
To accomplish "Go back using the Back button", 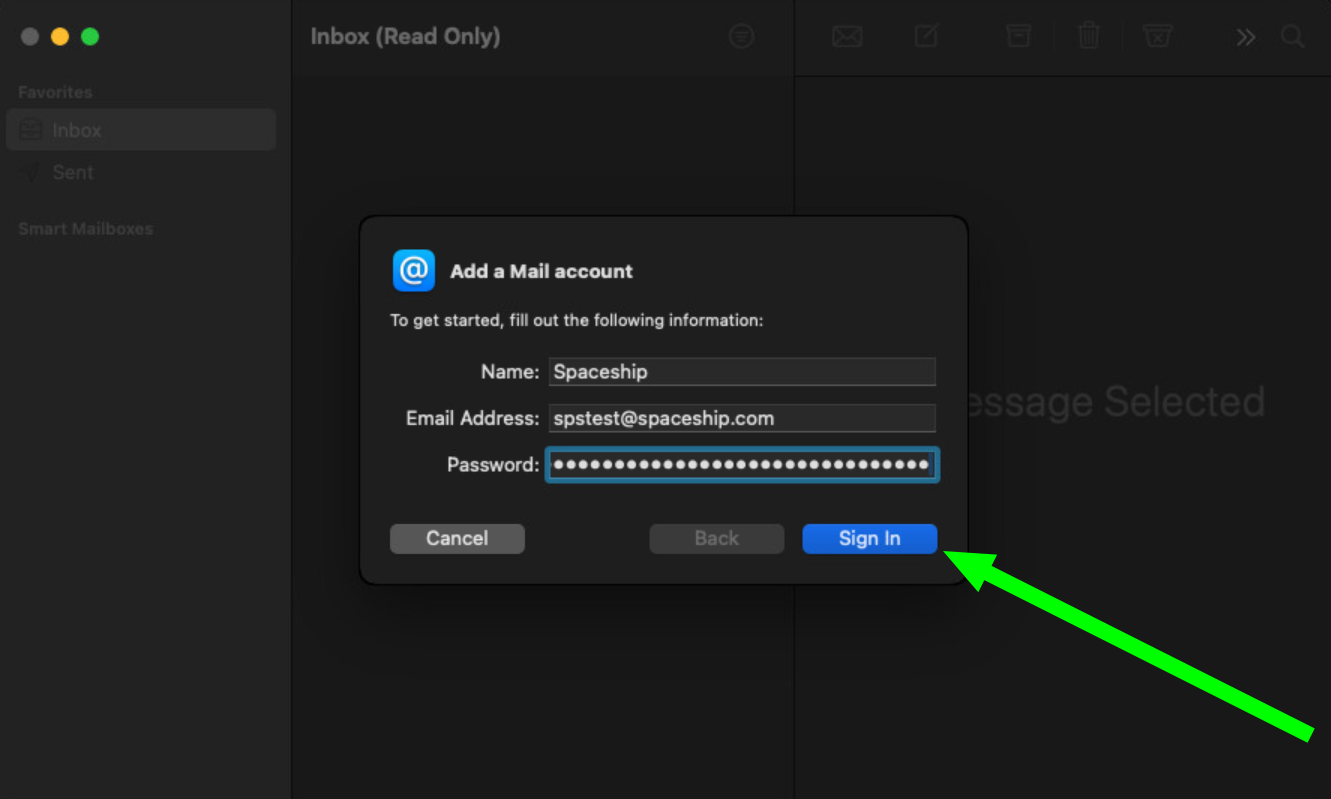I will [716, 538].
